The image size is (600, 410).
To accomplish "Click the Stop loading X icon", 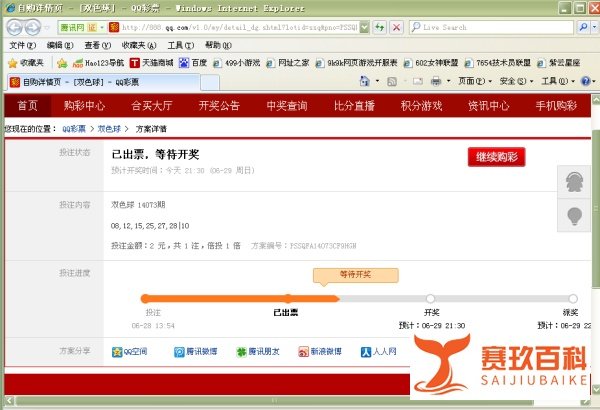I will click(396, 28).
